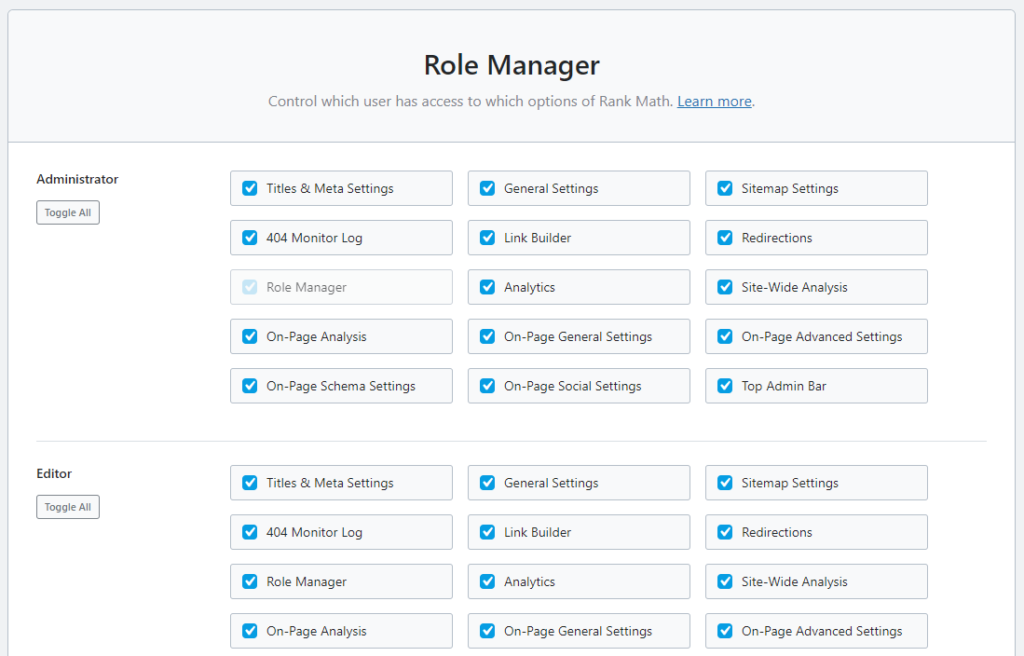Viewport: 1024px width, 656px height.
Task: Toggle Administrator General Settings checkbox
Action: (487, 188)
